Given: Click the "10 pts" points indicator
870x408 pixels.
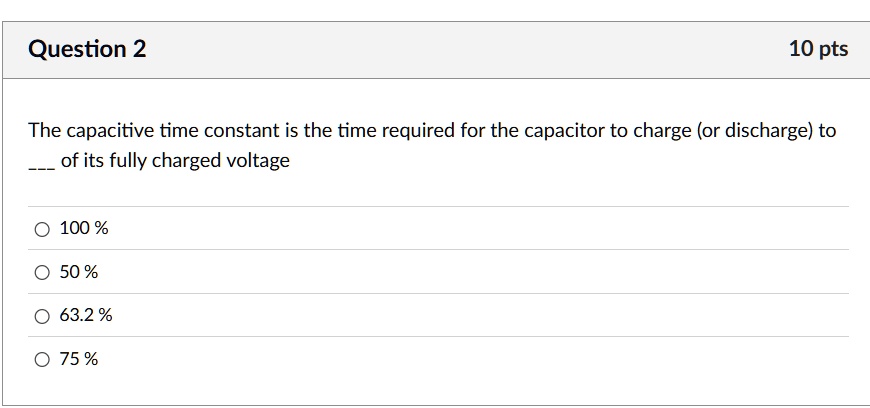Looking at the screenshot, I should [x=818, y=49].
